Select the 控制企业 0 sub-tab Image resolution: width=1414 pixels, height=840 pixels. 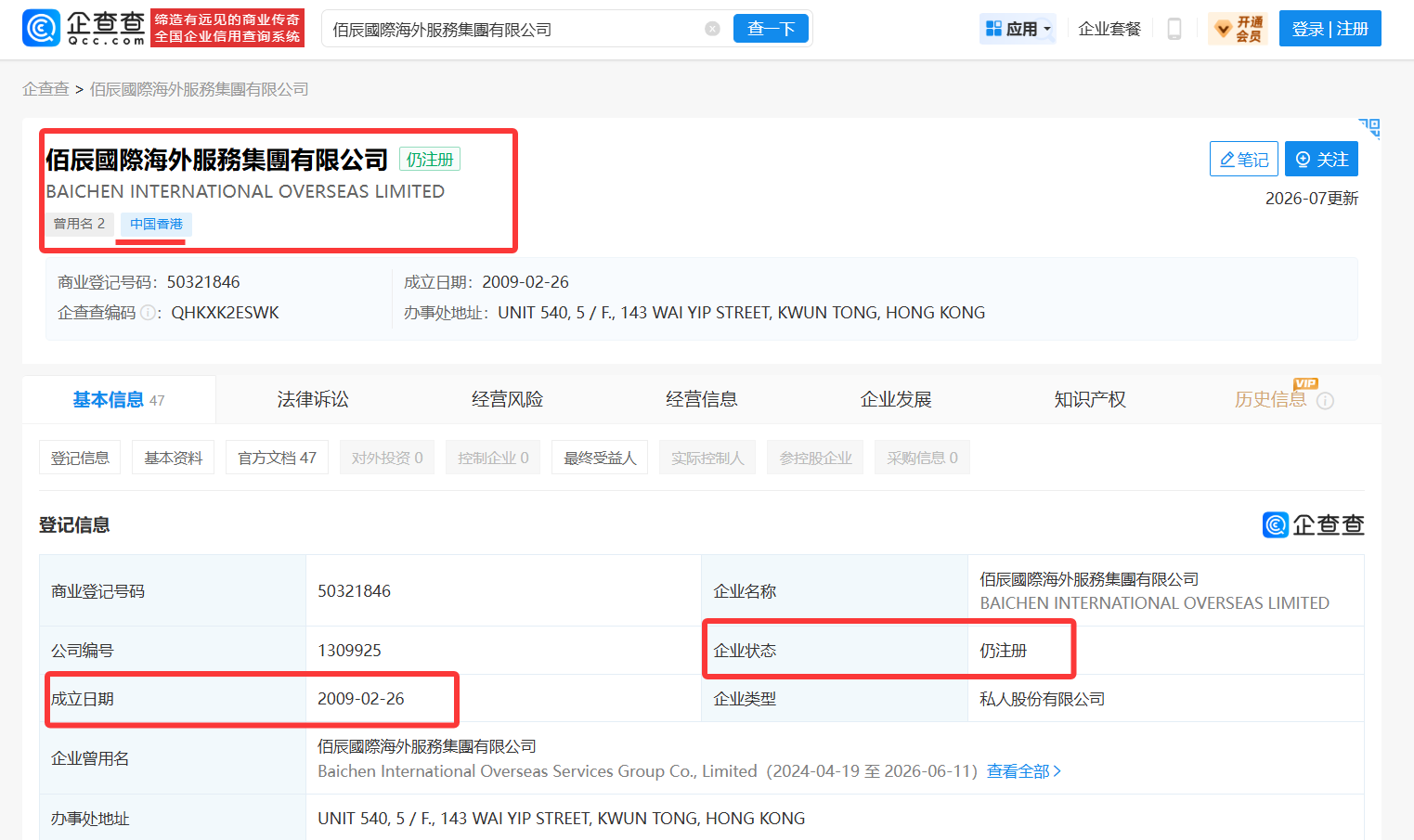(x=493, y=458)
